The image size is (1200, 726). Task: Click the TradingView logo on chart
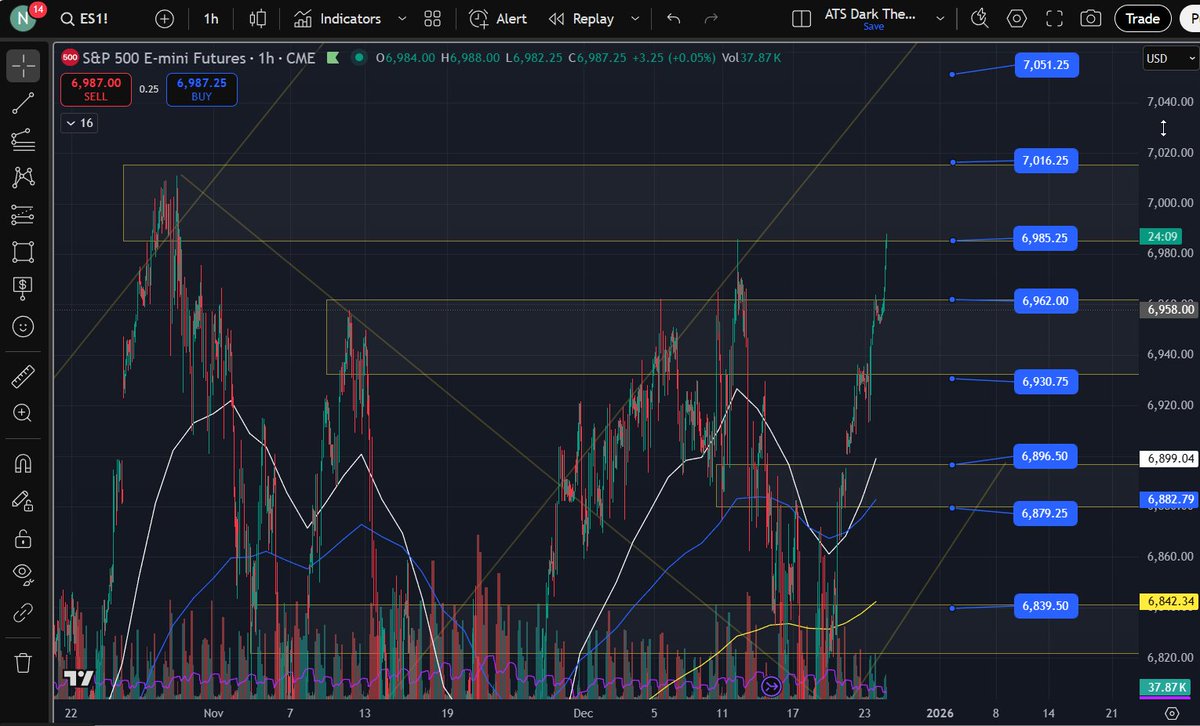click(x=79, y=679)
